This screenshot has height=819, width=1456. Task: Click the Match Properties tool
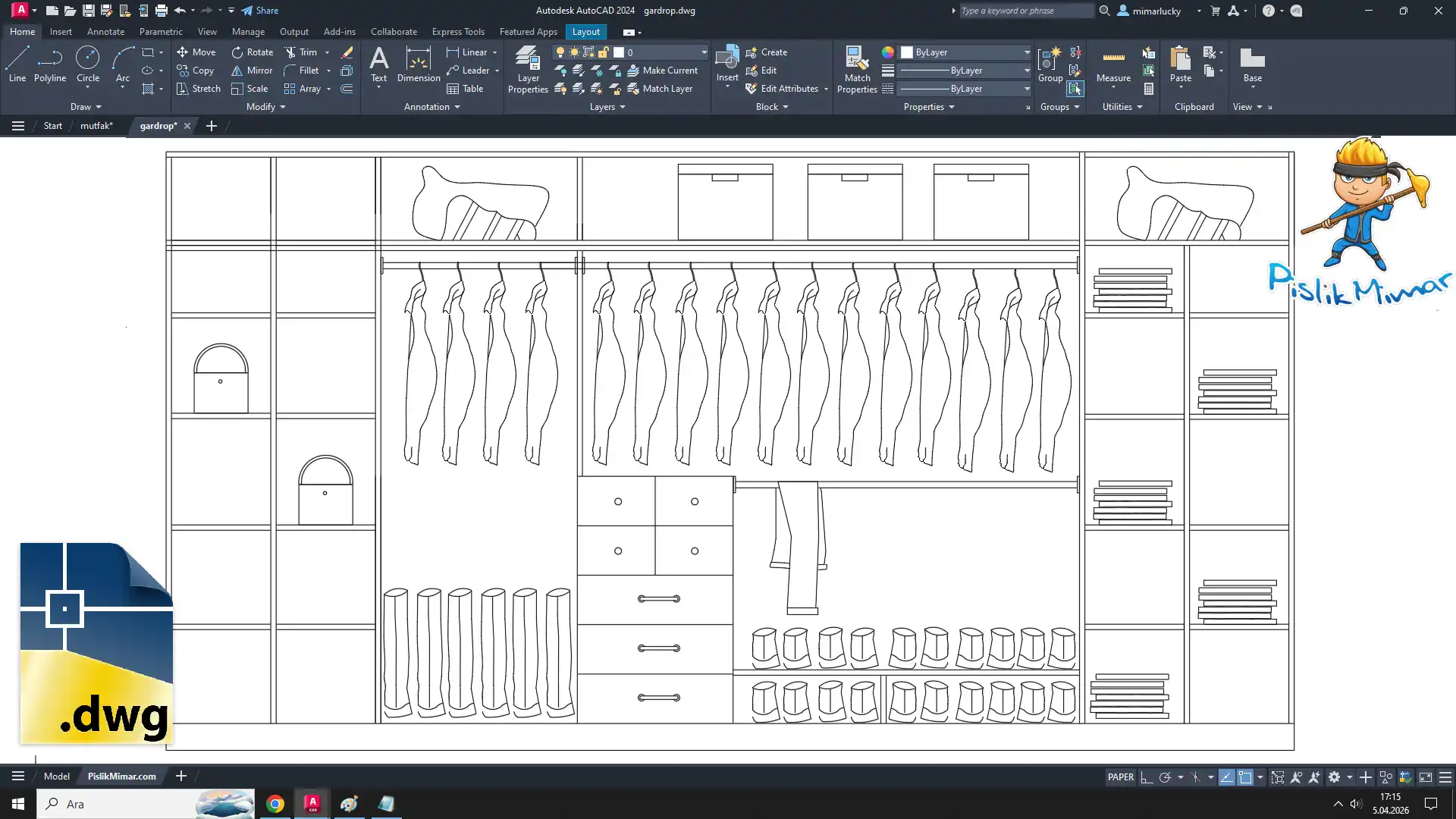857,68
